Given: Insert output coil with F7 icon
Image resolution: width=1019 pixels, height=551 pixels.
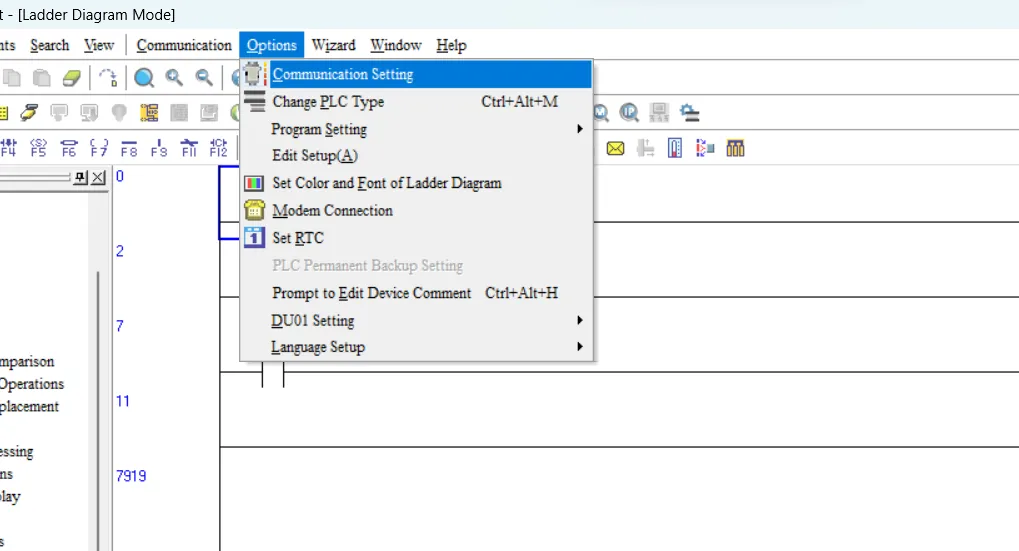Looking at the screenshot, I should click(x=99, y=148).
